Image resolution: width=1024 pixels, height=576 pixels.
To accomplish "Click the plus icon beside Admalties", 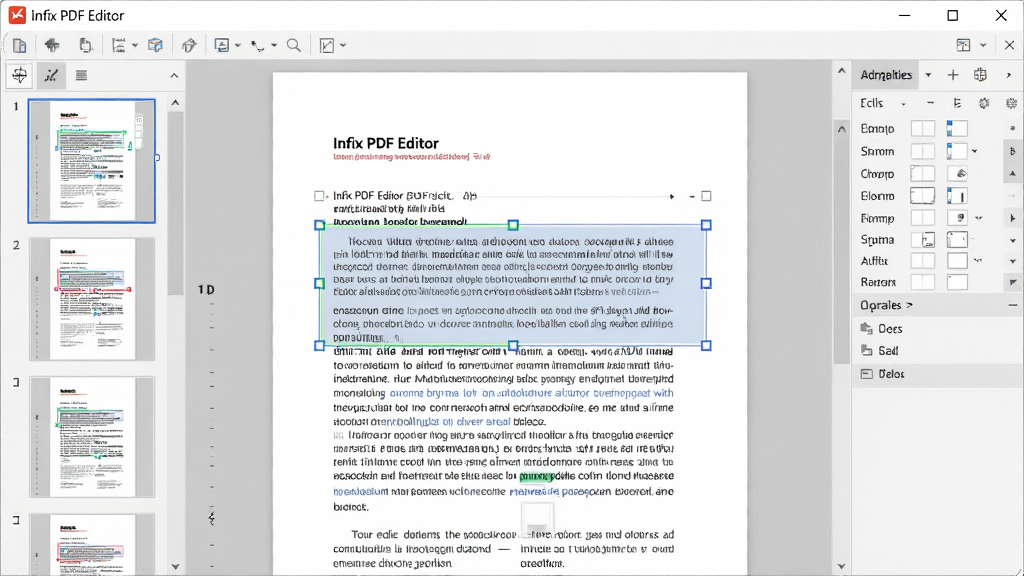I will [953, 75].
